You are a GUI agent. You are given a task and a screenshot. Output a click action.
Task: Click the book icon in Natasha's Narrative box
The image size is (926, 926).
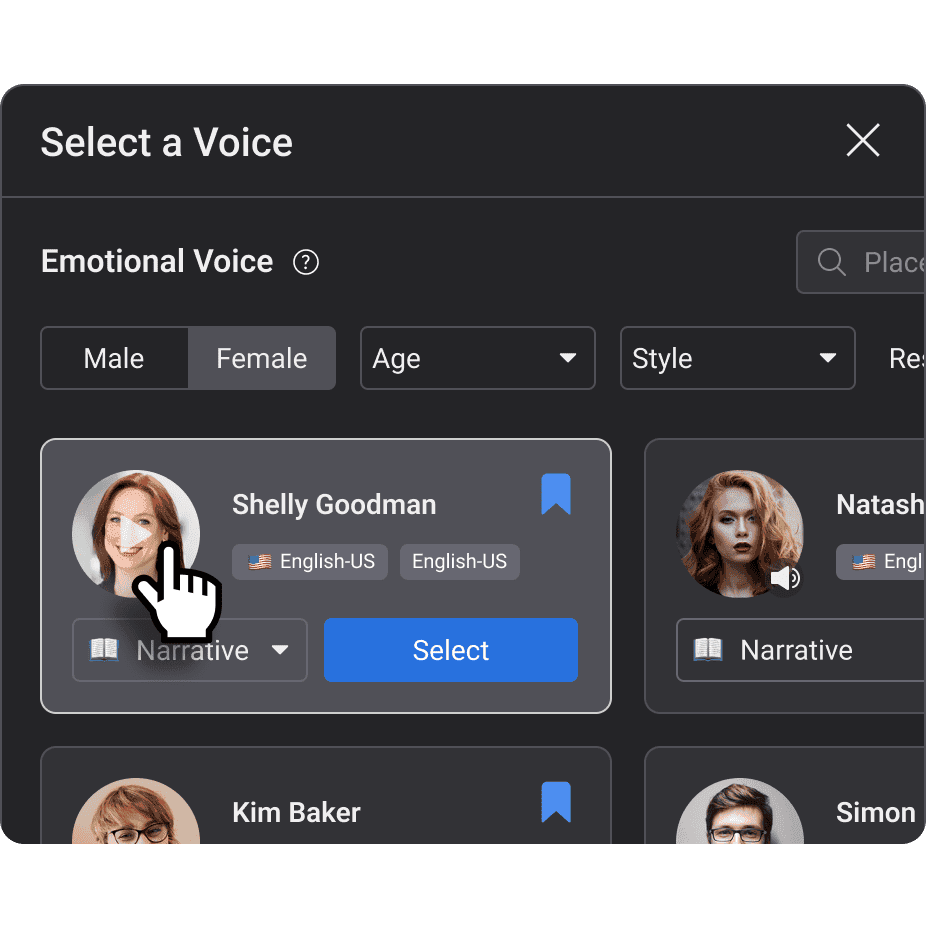click(x=708, y=650)
